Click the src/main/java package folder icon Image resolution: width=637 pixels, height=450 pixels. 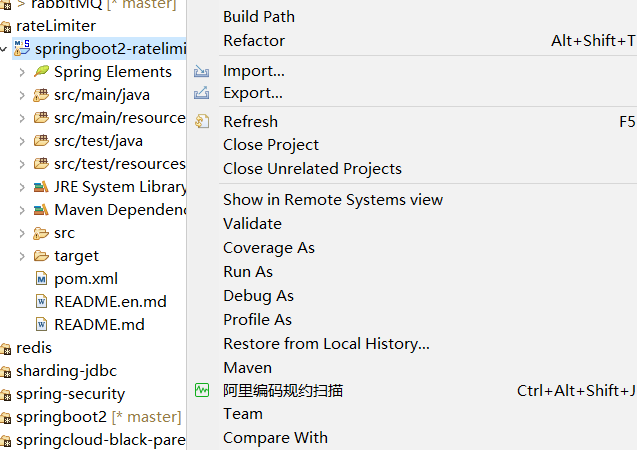pyautogui.click(x=41, y=95)
